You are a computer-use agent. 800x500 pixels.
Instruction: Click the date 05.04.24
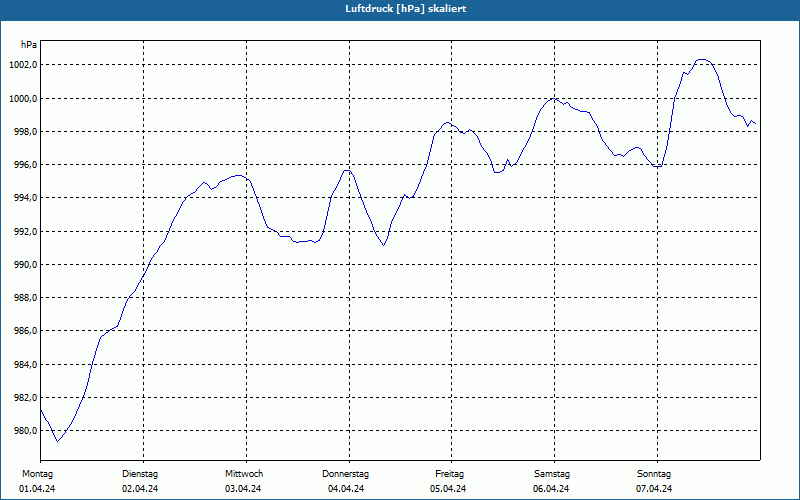tap(448, 489)
